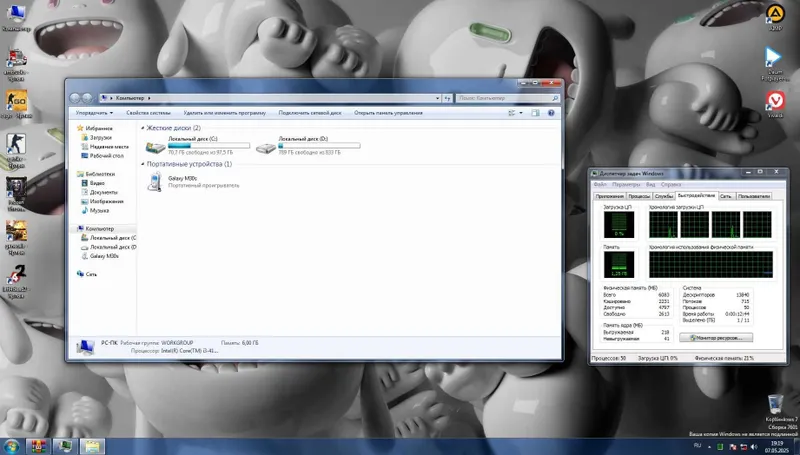Open the Vivaldi browser desktop shortcut
Image resolution: width=800 pixels, height=455 pixels.
click(x=774, y=104)
